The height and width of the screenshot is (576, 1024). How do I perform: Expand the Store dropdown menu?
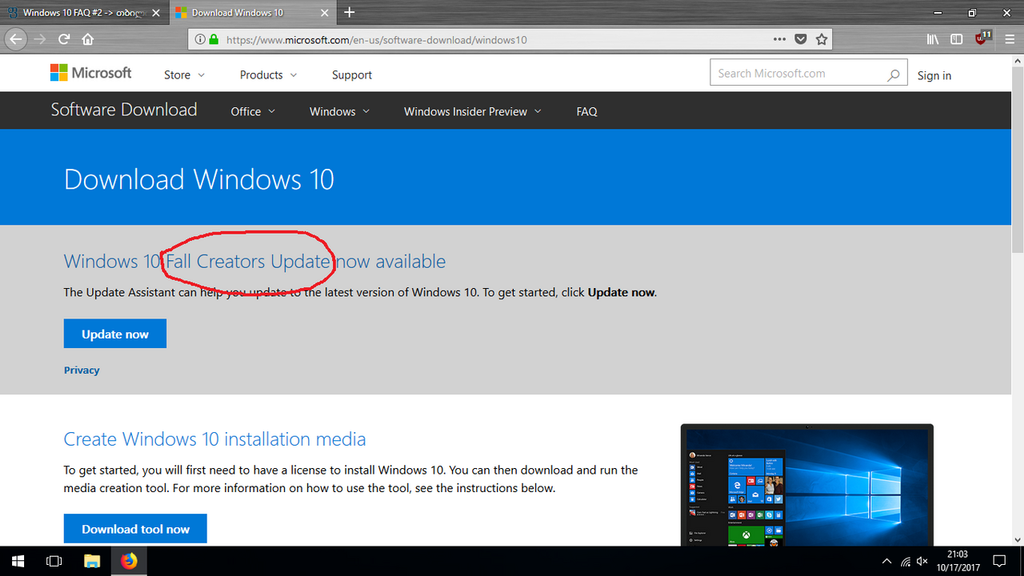coord(184,75)
